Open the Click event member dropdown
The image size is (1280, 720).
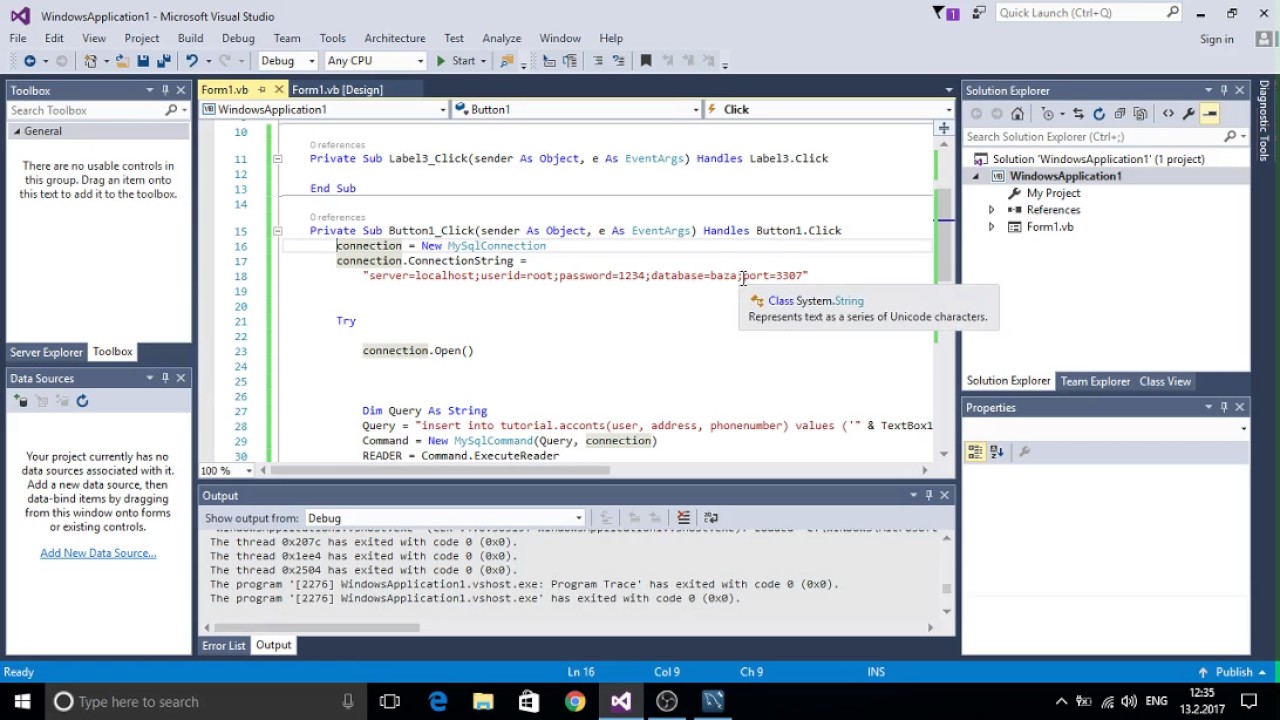point(829,109)
